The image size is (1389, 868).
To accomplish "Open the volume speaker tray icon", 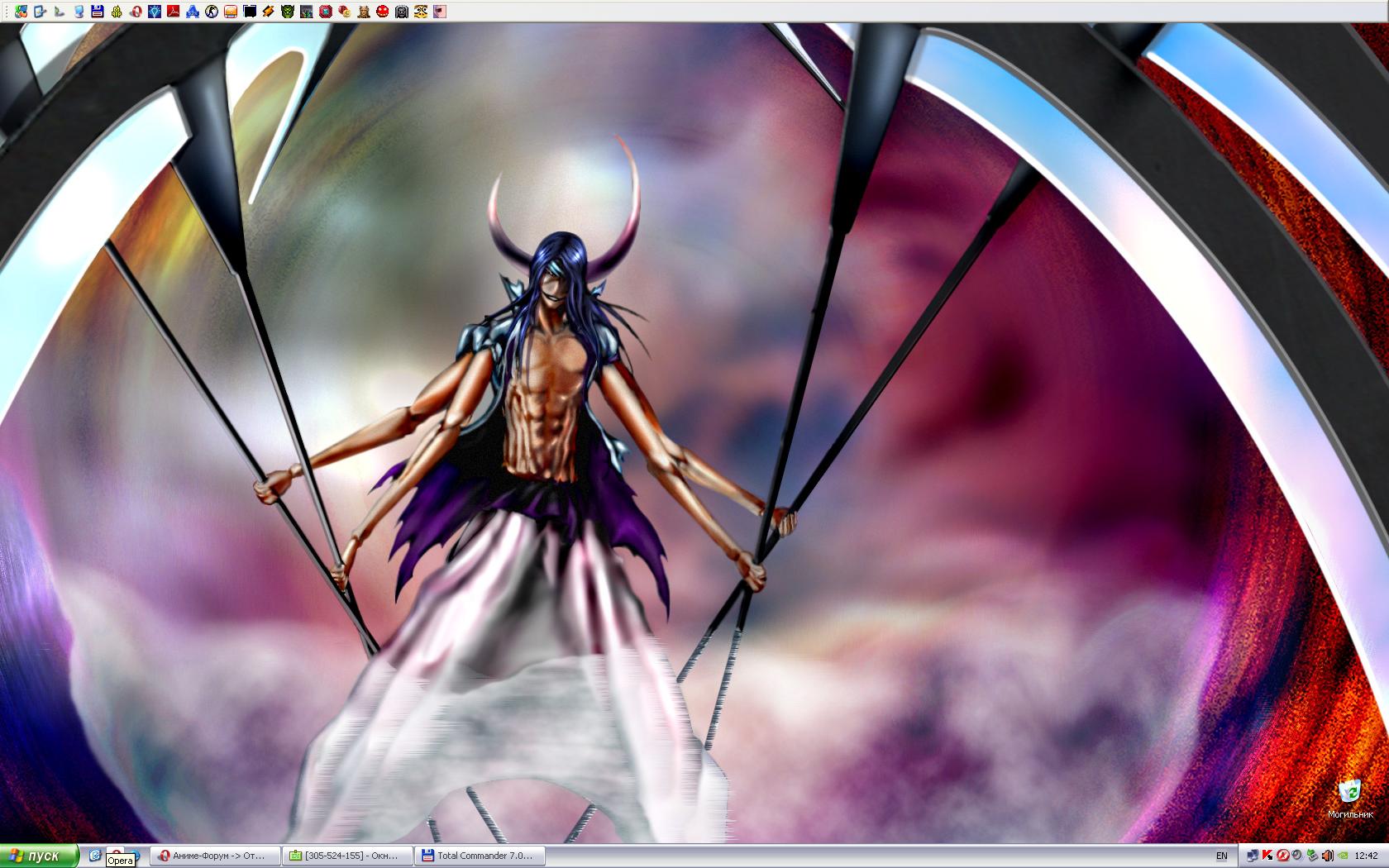I will (x=1328, y=856).
